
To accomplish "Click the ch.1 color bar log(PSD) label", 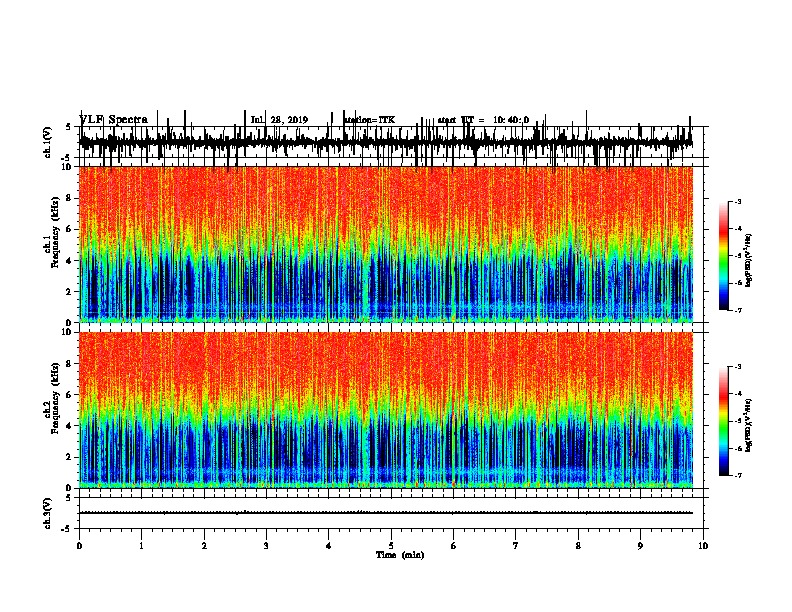I will tap(748, 260).
